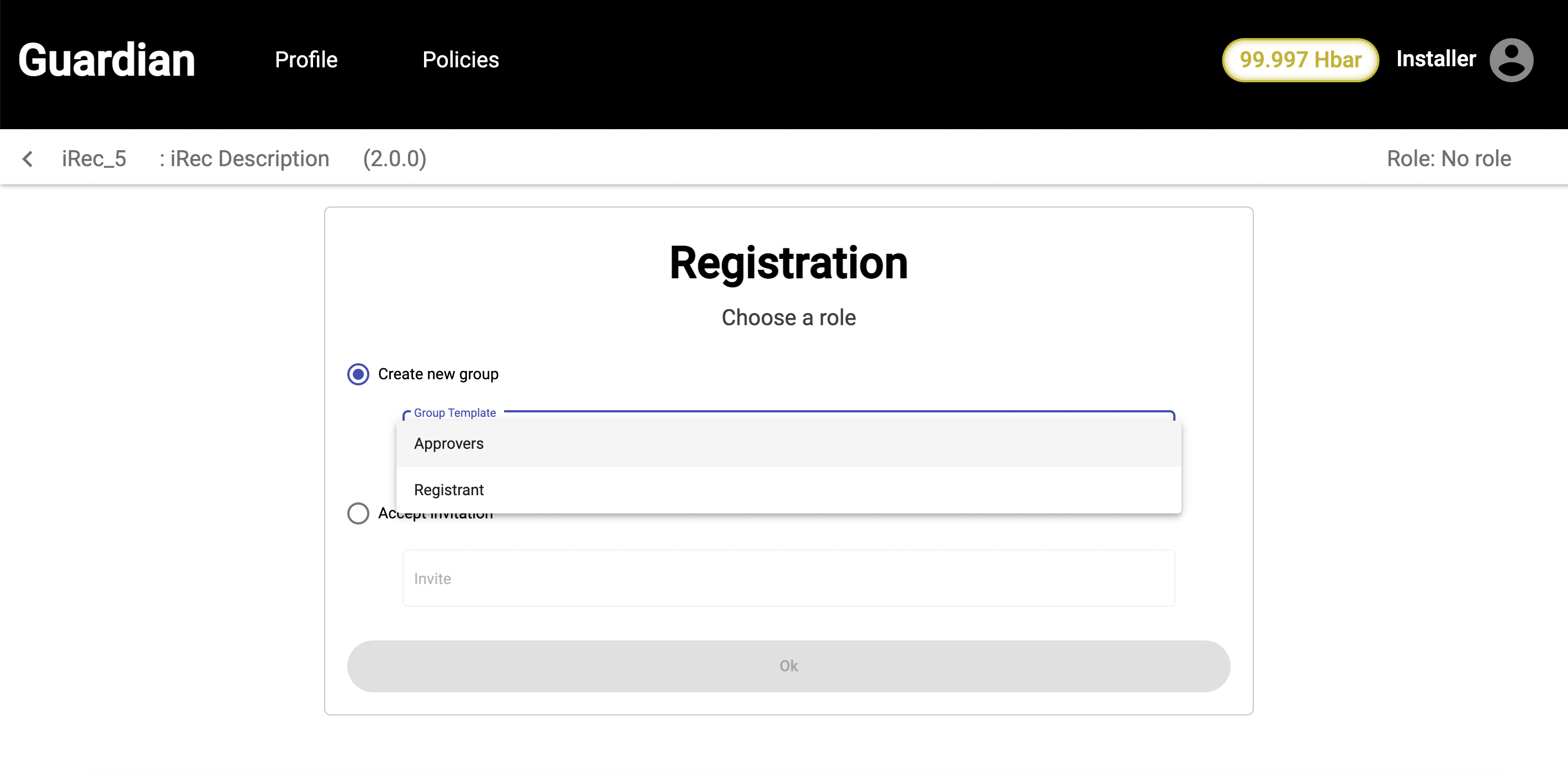Click the iRec_5 policy name
Screen dimensions: 1568x774
[x=94, y=159]
